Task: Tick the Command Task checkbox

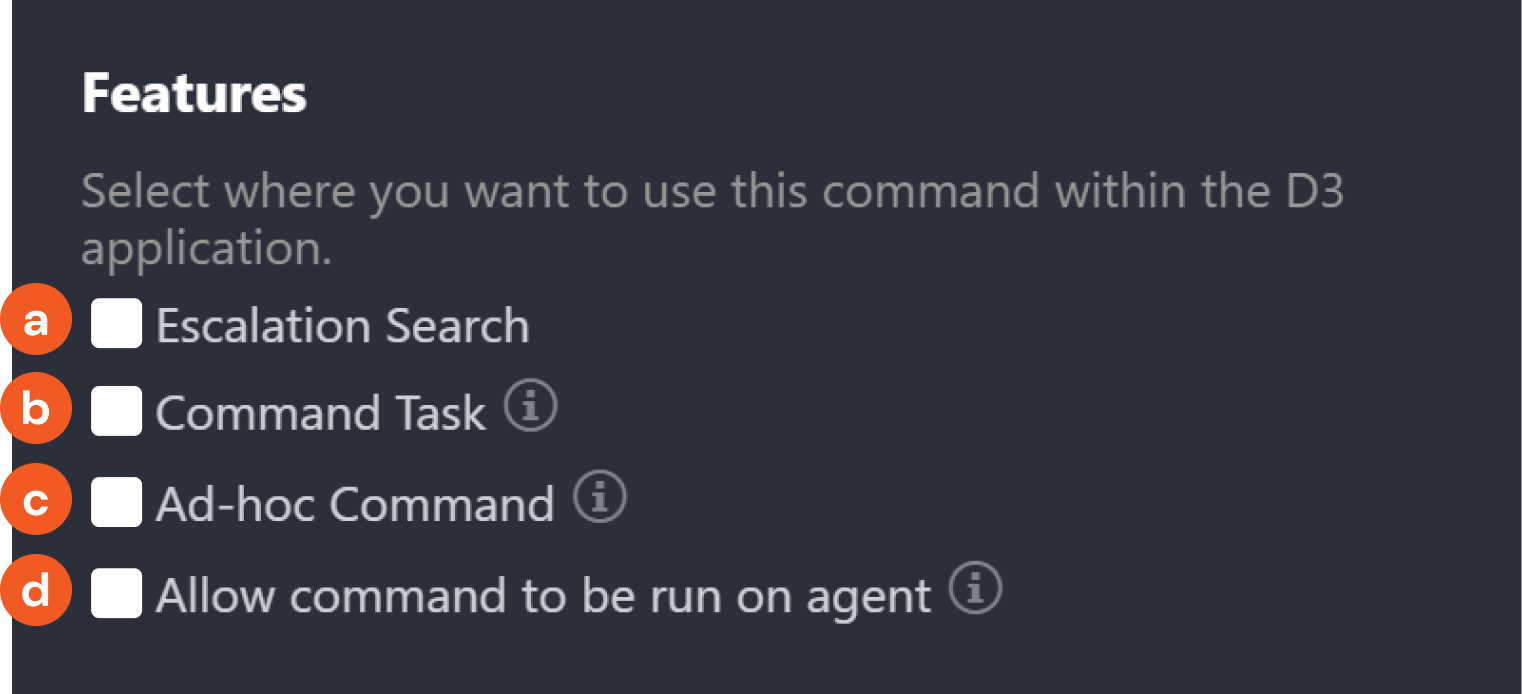Action: pyautogui.click(x=116, y=411)
